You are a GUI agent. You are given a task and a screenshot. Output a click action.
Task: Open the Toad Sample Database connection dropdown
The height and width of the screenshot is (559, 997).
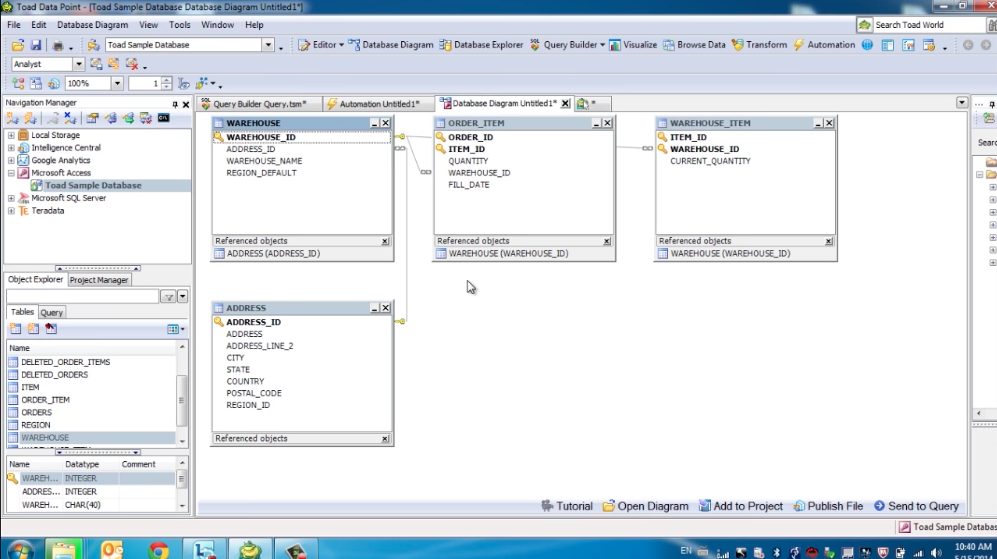[268, 45]
